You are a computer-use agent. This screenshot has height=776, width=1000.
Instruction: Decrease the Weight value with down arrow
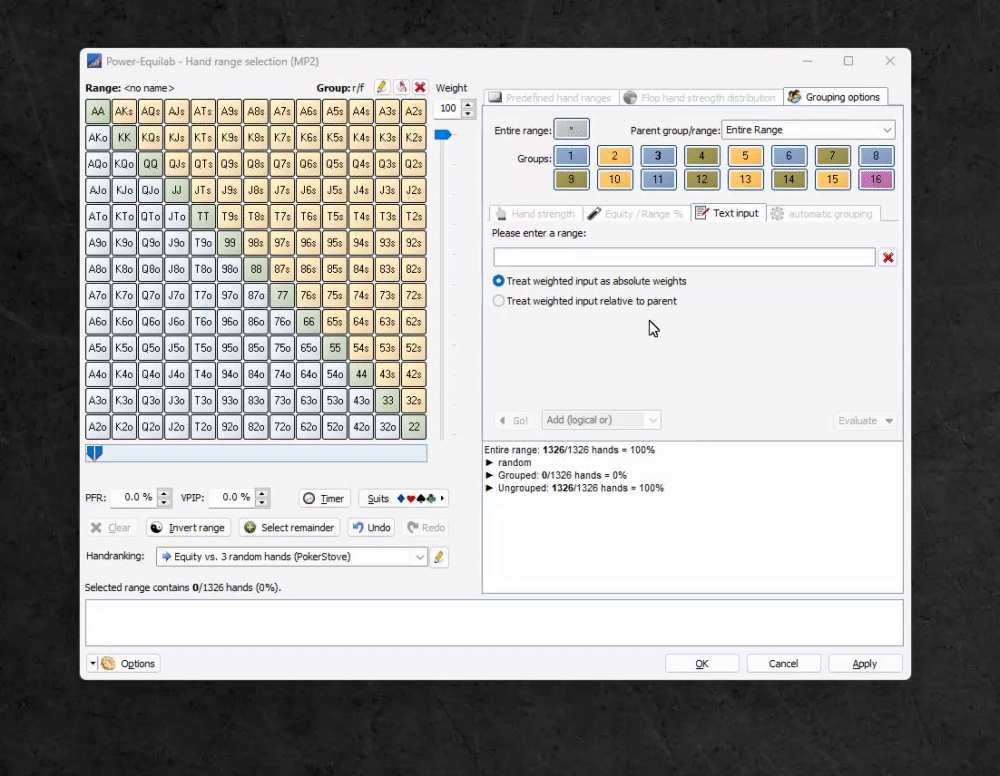point(468,113)
